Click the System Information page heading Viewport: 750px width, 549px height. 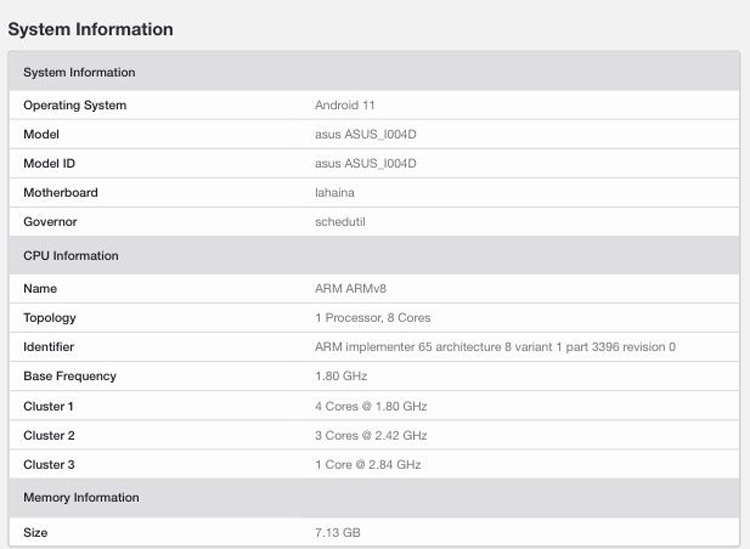(90, 30)
